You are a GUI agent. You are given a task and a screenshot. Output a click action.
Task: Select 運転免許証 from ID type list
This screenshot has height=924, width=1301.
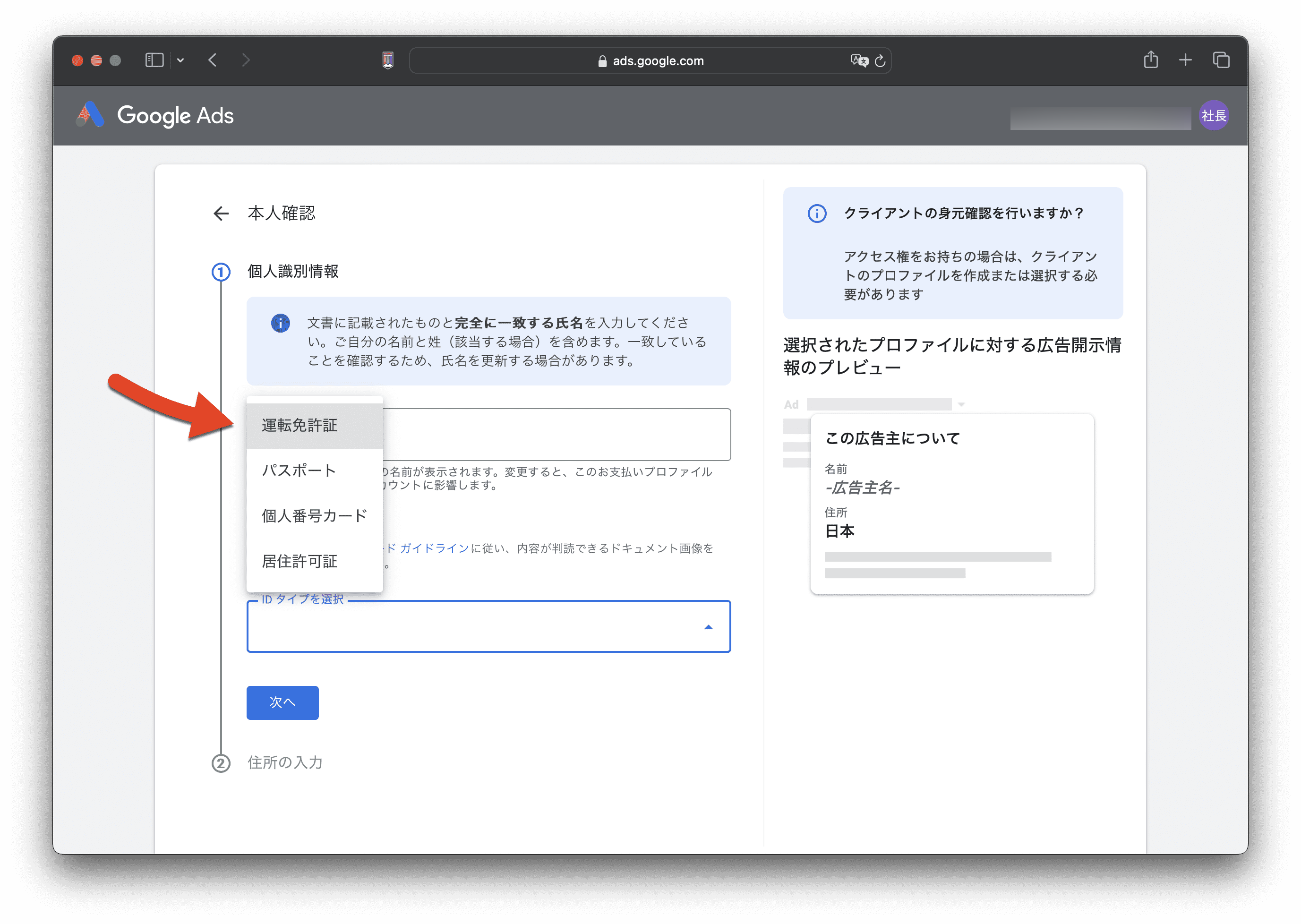pos(300,426)
